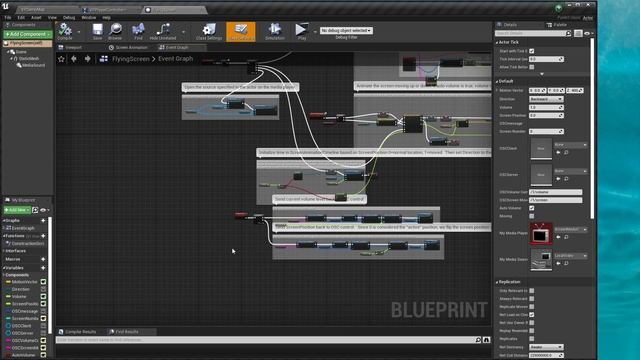Click browse magnifier under My Media Source
Screen dimensions: 640x360
(x=566, y=263)
